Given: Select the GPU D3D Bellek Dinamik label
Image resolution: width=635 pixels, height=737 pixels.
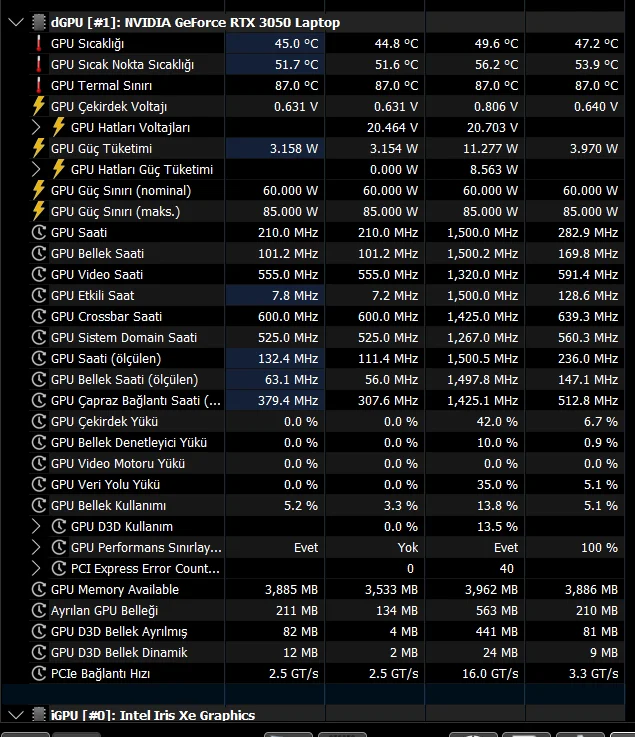Looking at the screenshot, I should pyautogui.click(x=119, y=652).
